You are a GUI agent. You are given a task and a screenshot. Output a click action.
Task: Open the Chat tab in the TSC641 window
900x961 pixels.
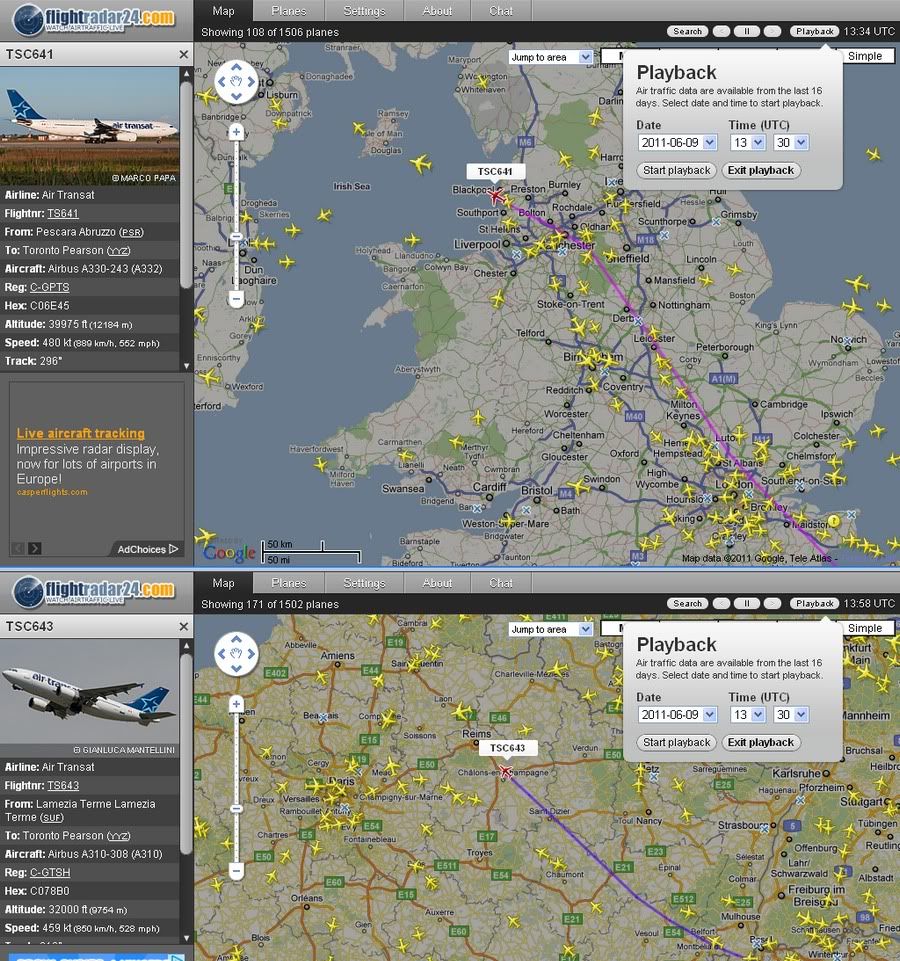pos(501,11)
